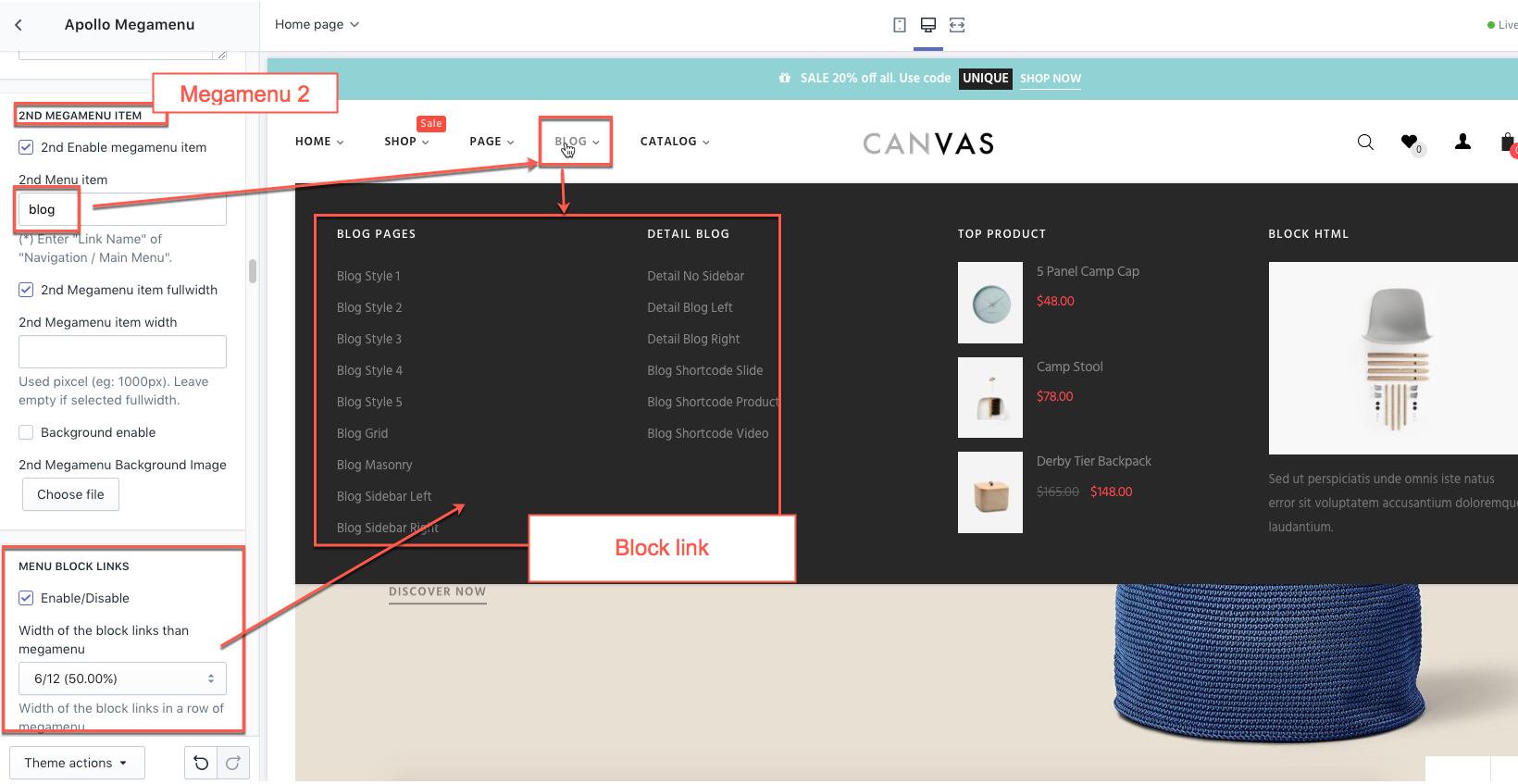Switch to desktop preview icon
The image size is (1518, 784).
928,25
